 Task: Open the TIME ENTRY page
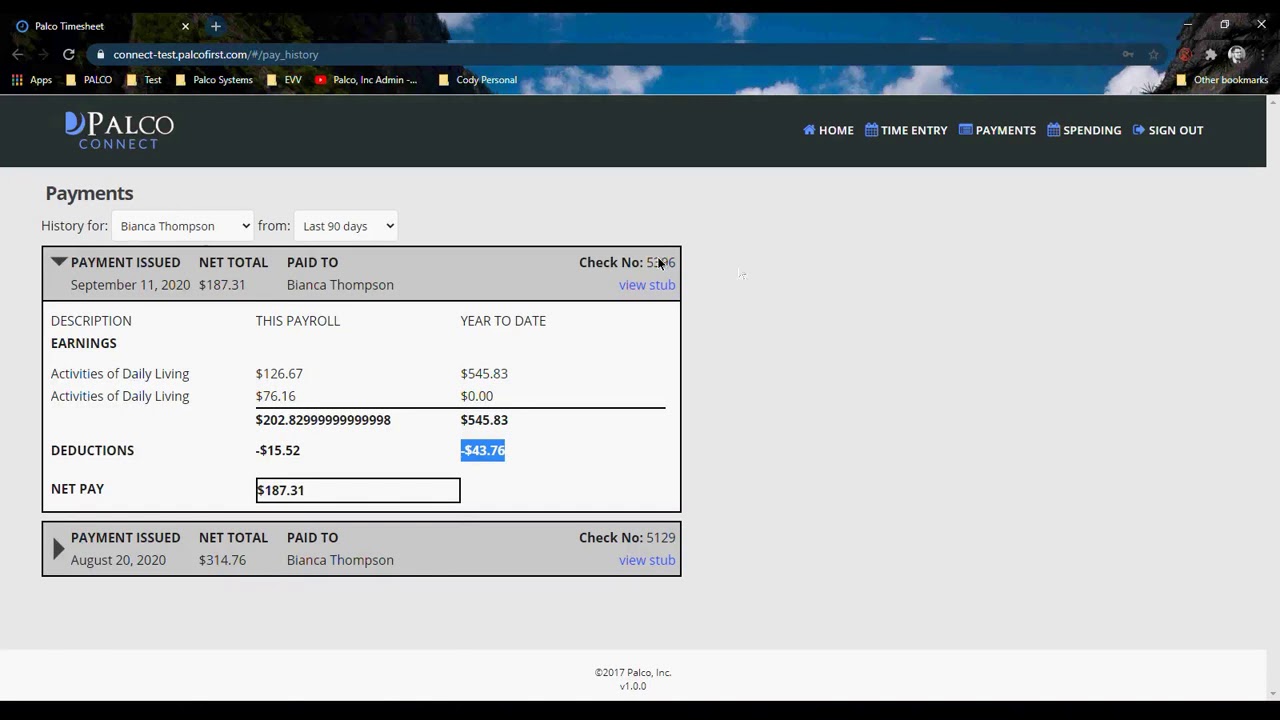pos(906,130)
